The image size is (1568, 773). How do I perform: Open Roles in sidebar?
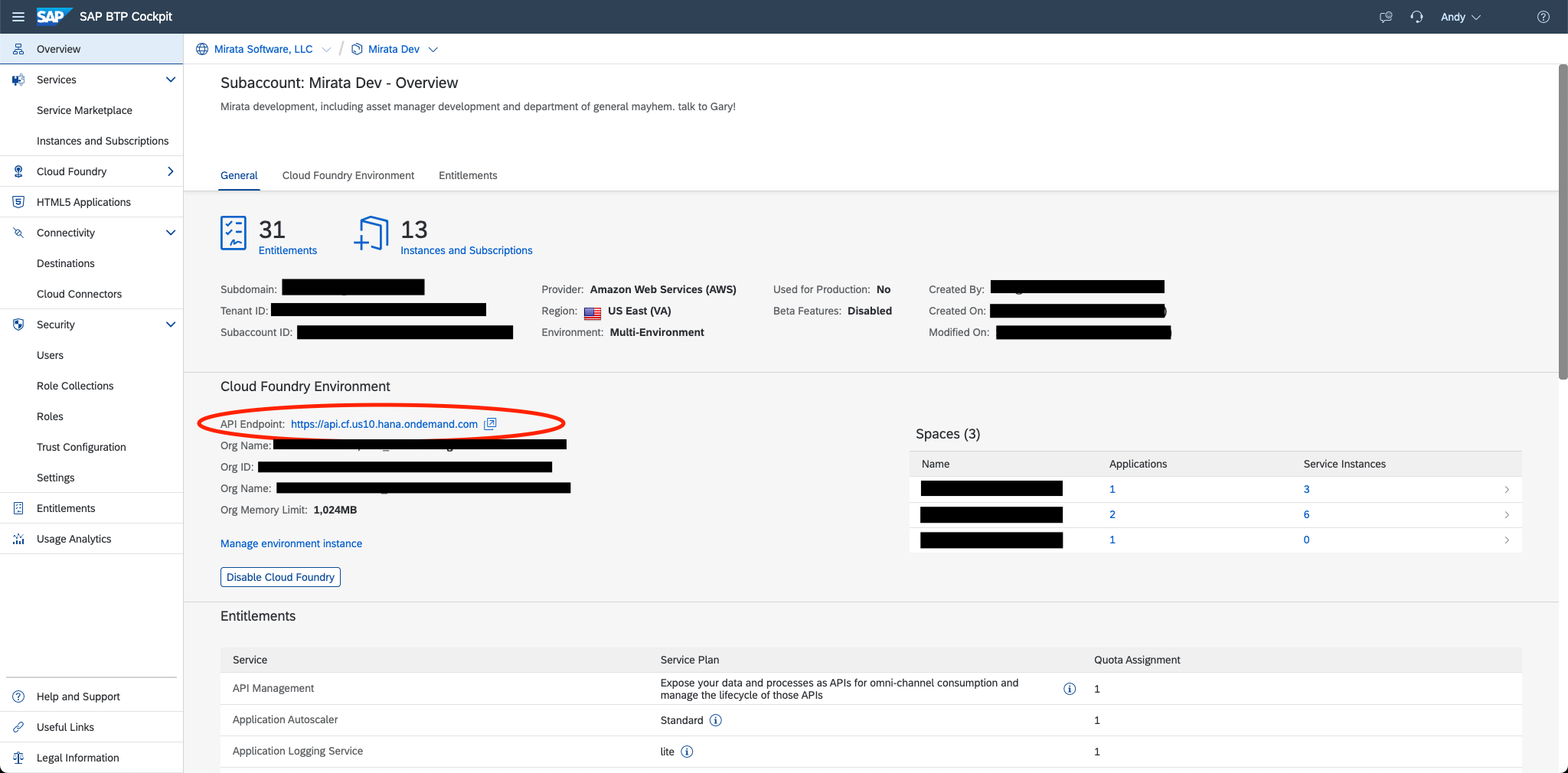50,416
